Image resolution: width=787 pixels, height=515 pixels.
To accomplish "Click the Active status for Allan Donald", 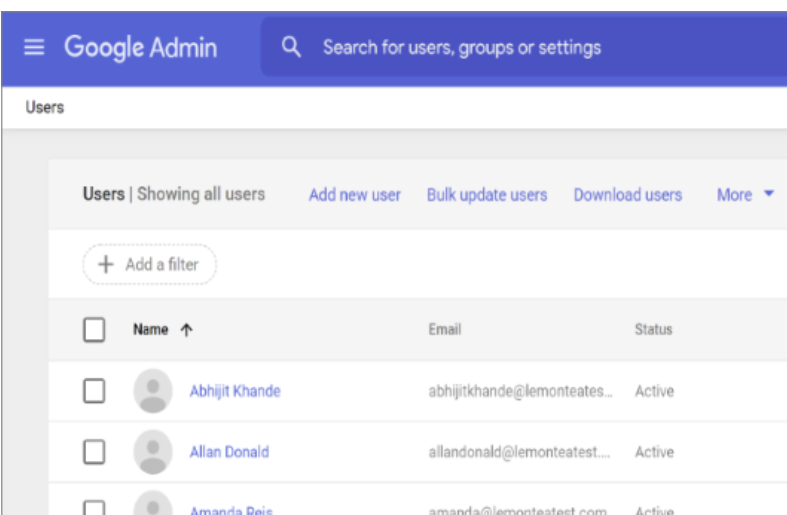I will (x=654, y=452).
